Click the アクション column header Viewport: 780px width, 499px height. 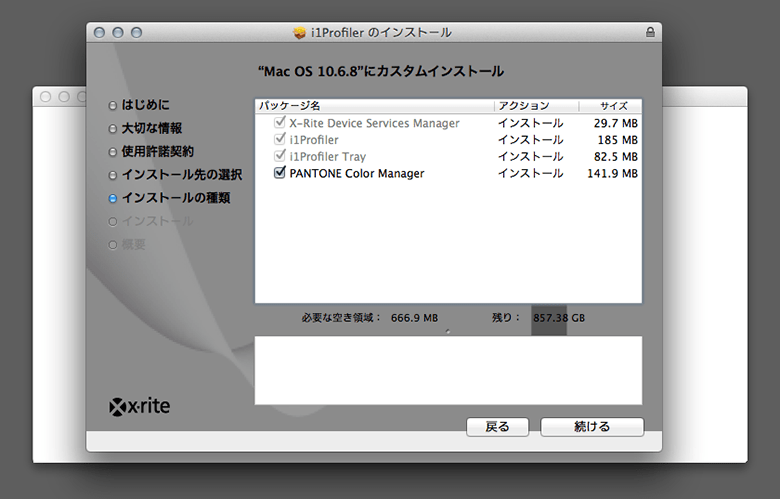[537, 106]
